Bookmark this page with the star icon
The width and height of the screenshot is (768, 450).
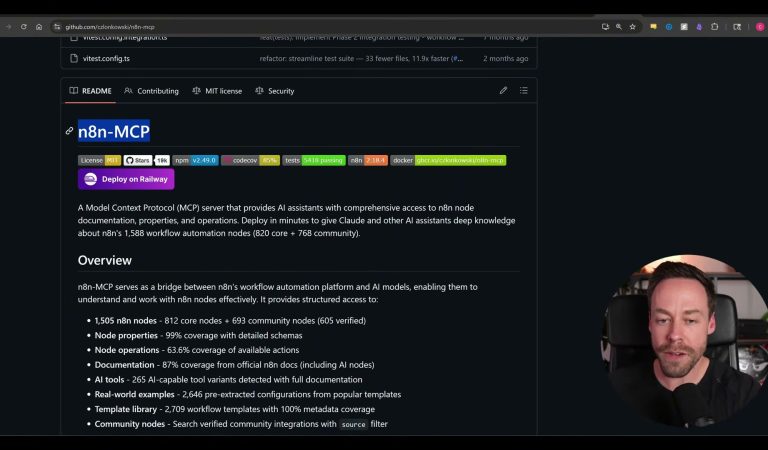(633, 27)
